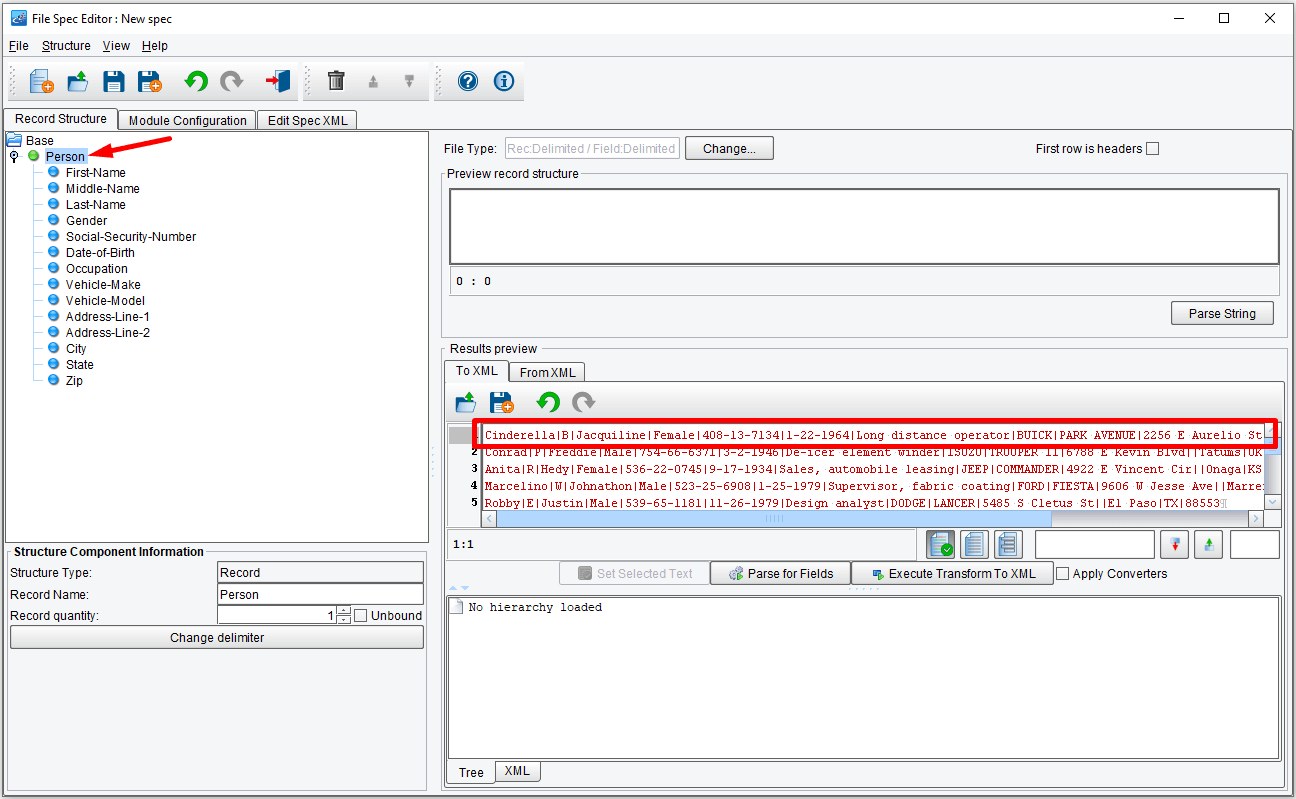Image resolution: width=1296 pixels, height=799 pixels.
Task: Open the Structure menu
Action: tap(66, 46)
